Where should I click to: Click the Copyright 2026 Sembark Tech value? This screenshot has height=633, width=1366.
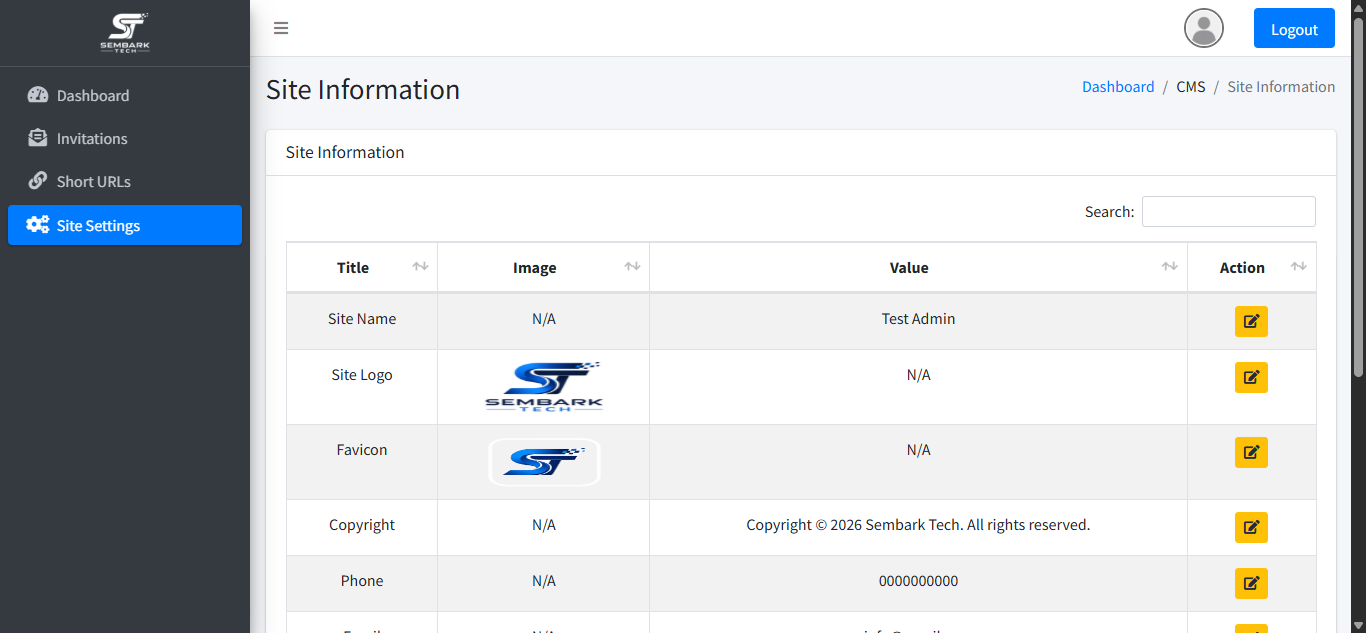(918, 525)
